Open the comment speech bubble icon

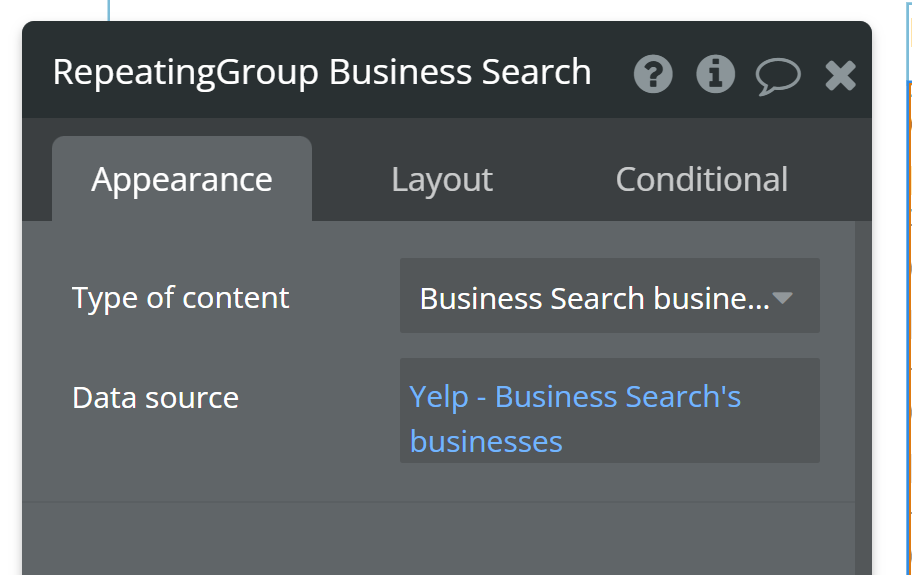pos(777,75)
